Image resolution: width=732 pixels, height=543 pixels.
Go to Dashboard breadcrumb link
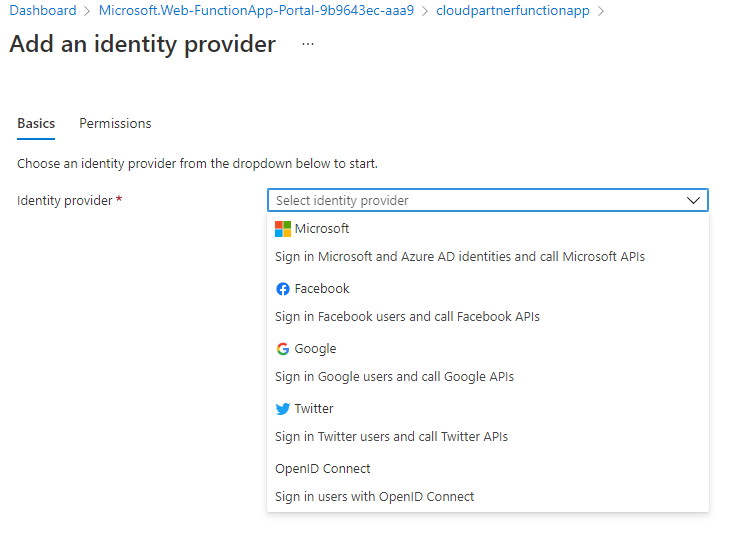tap(43, 11)
